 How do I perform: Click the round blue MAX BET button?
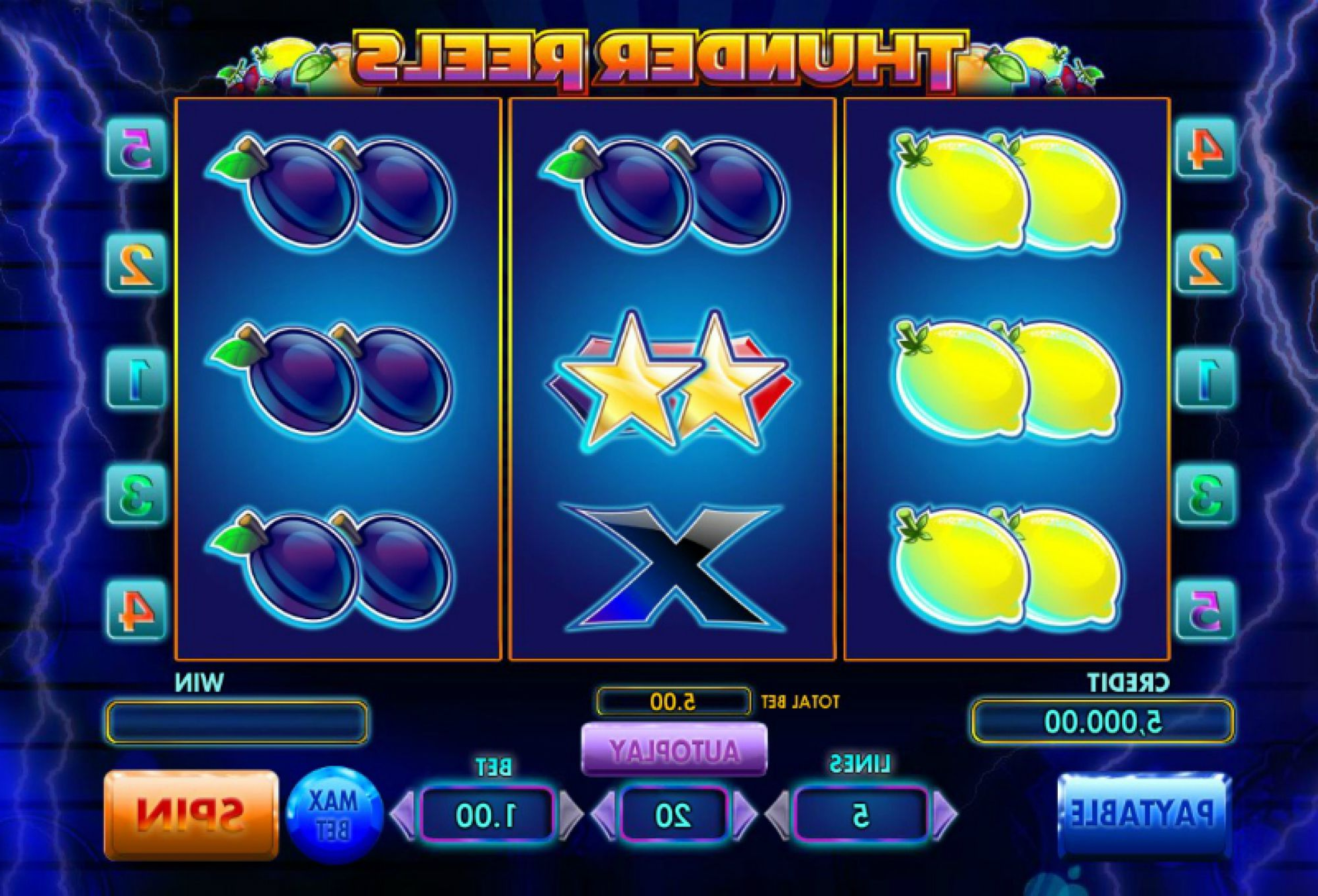tap(334, 814)
